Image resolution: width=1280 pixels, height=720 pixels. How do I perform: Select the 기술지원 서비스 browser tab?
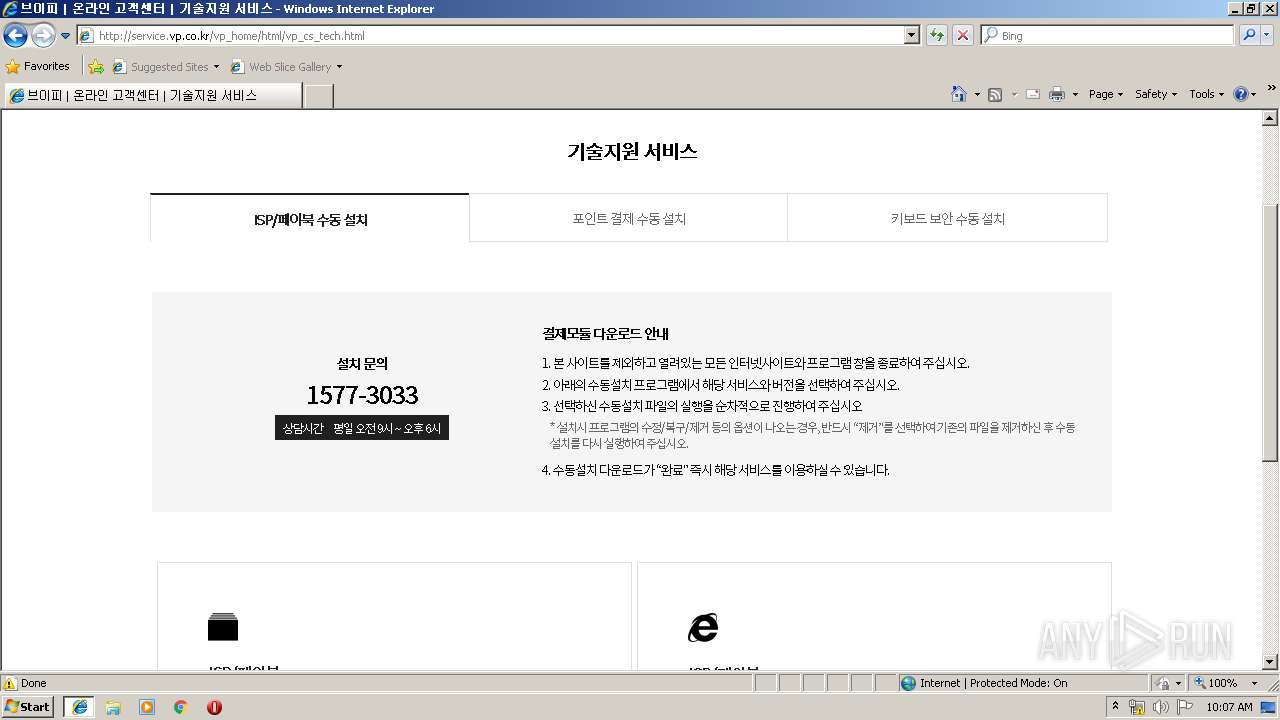tap(152, 95)
